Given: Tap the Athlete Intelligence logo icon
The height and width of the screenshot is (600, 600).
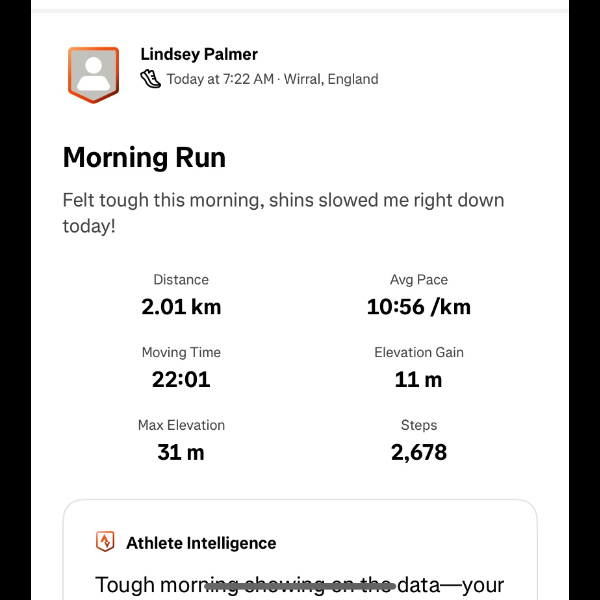Looking at the screenshot, I should coord(105,542).
